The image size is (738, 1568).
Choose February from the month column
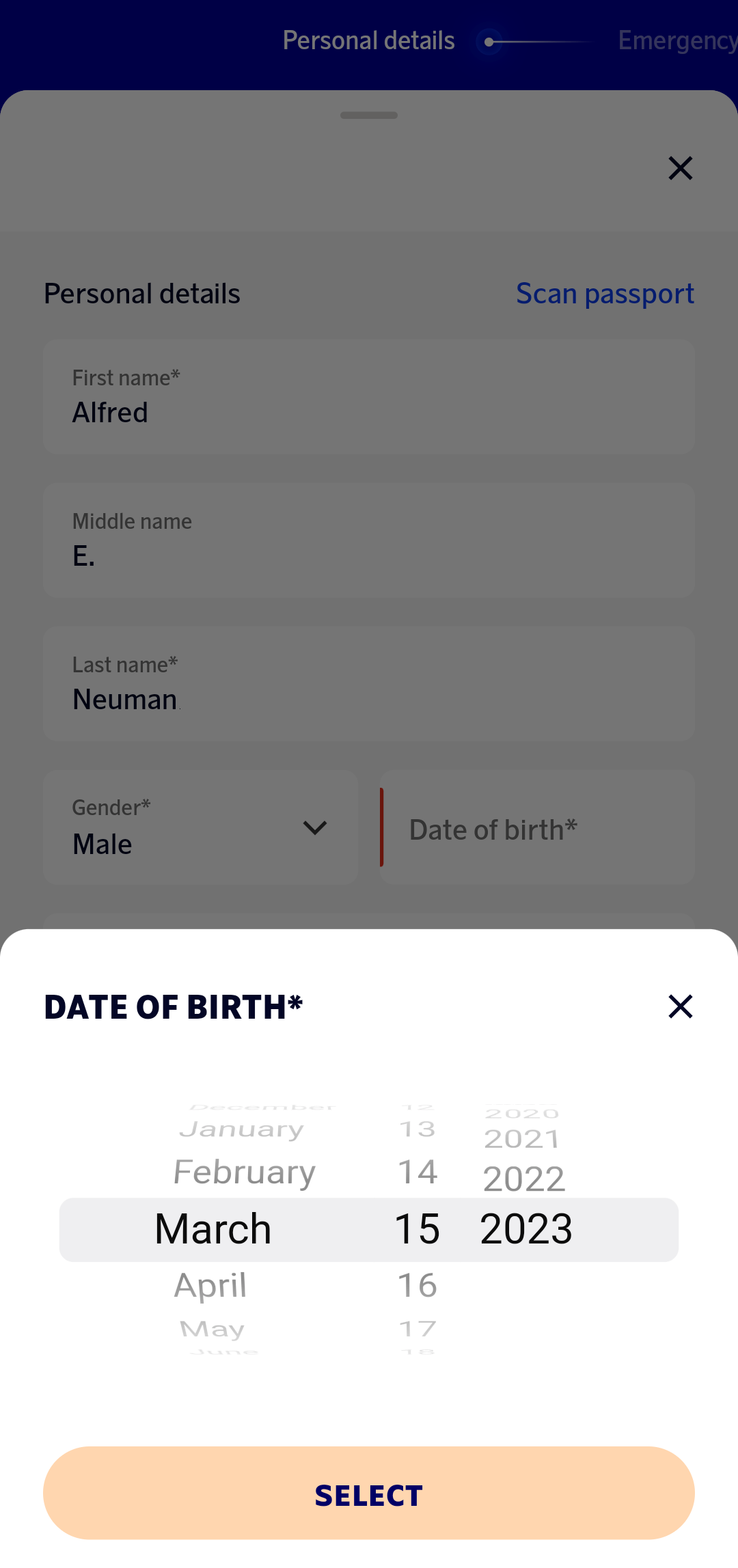tap(244, 1171)
